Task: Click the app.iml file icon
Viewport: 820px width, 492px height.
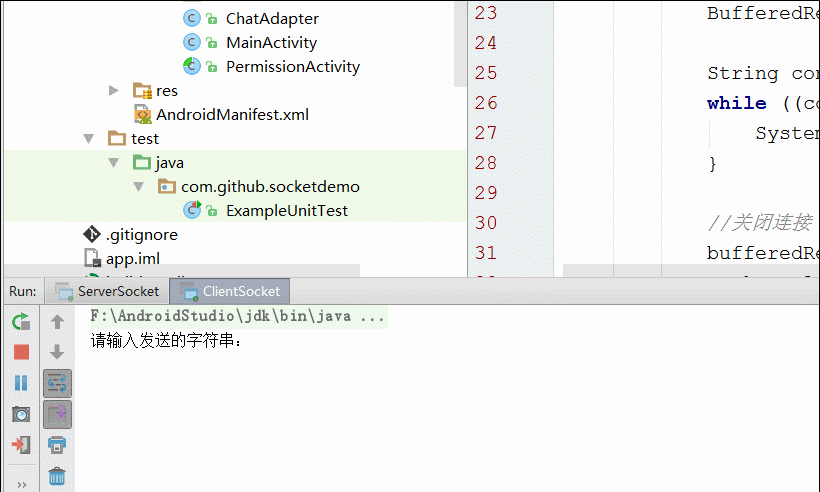Action: [x=92, y=258]
